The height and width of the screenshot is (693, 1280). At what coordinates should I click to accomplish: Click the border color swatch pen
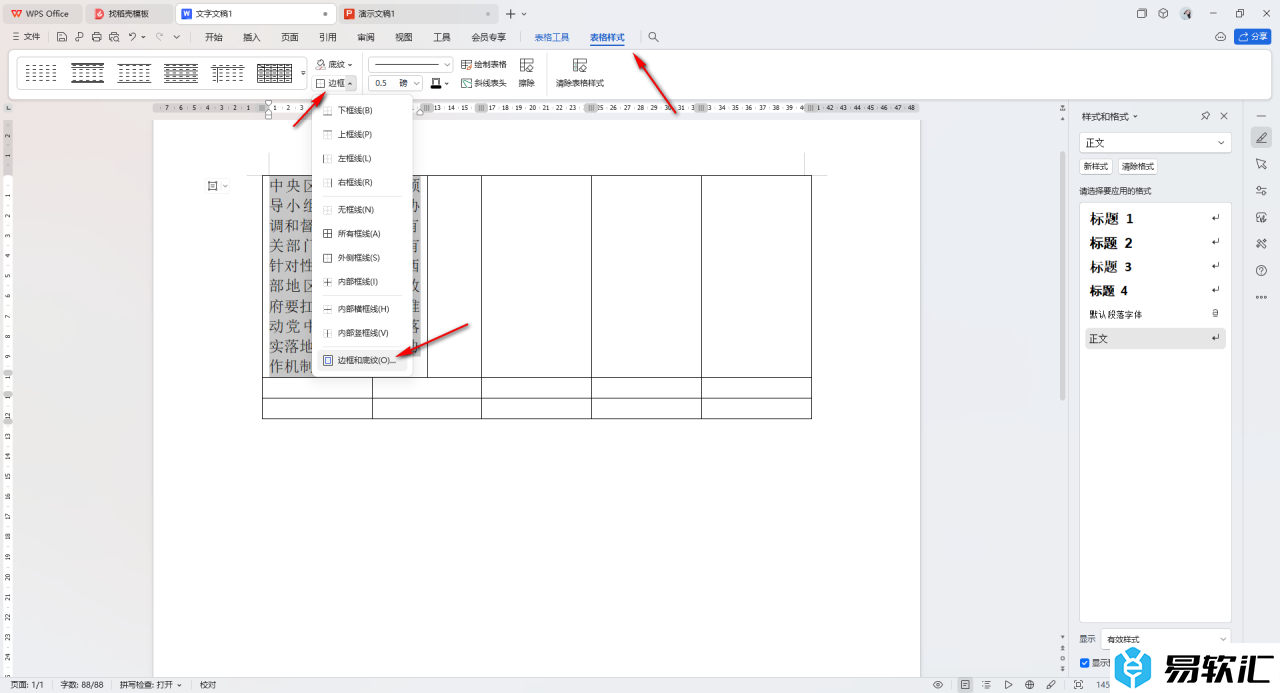tap(436, 83)
